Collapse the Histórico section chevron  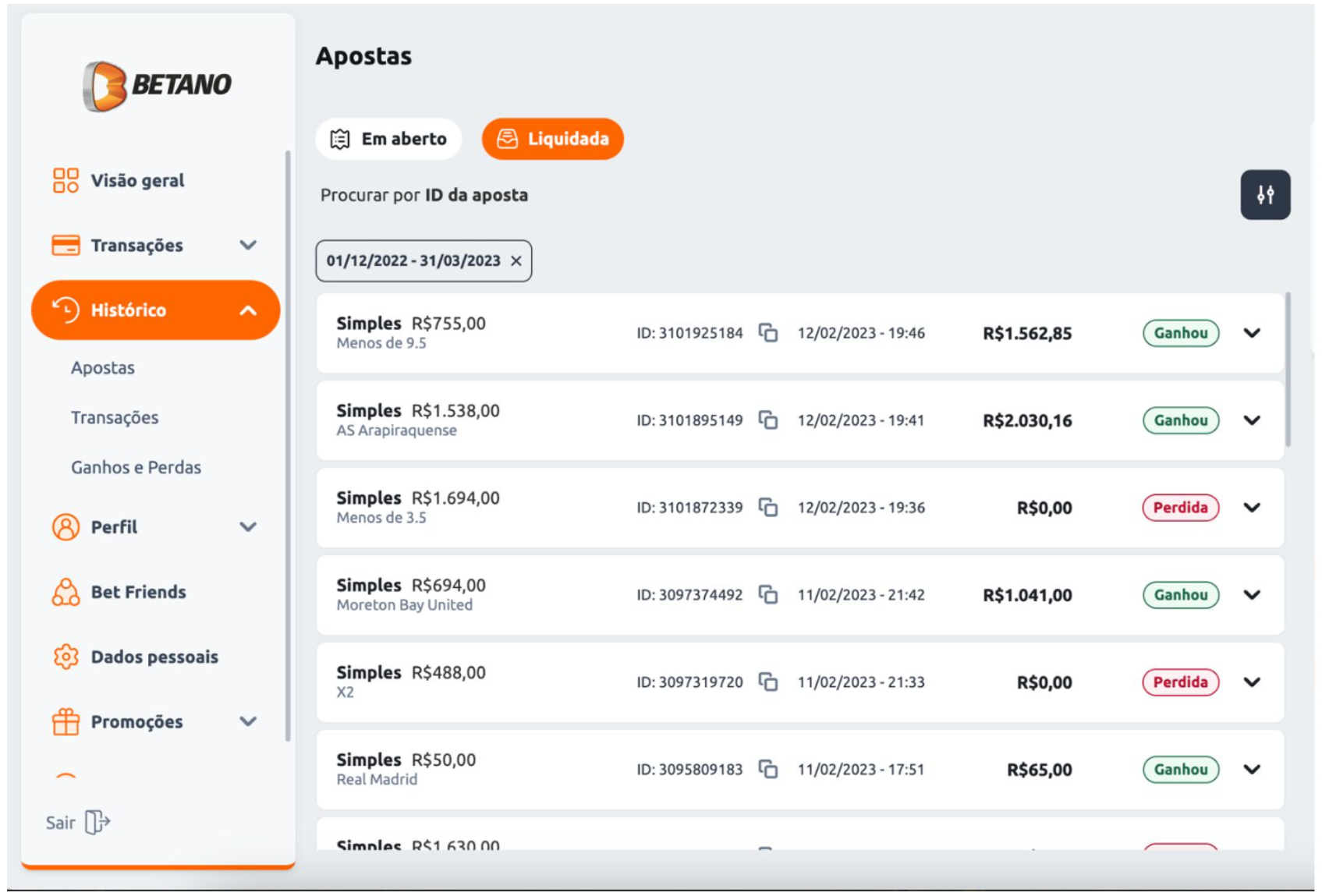(248, 310)
